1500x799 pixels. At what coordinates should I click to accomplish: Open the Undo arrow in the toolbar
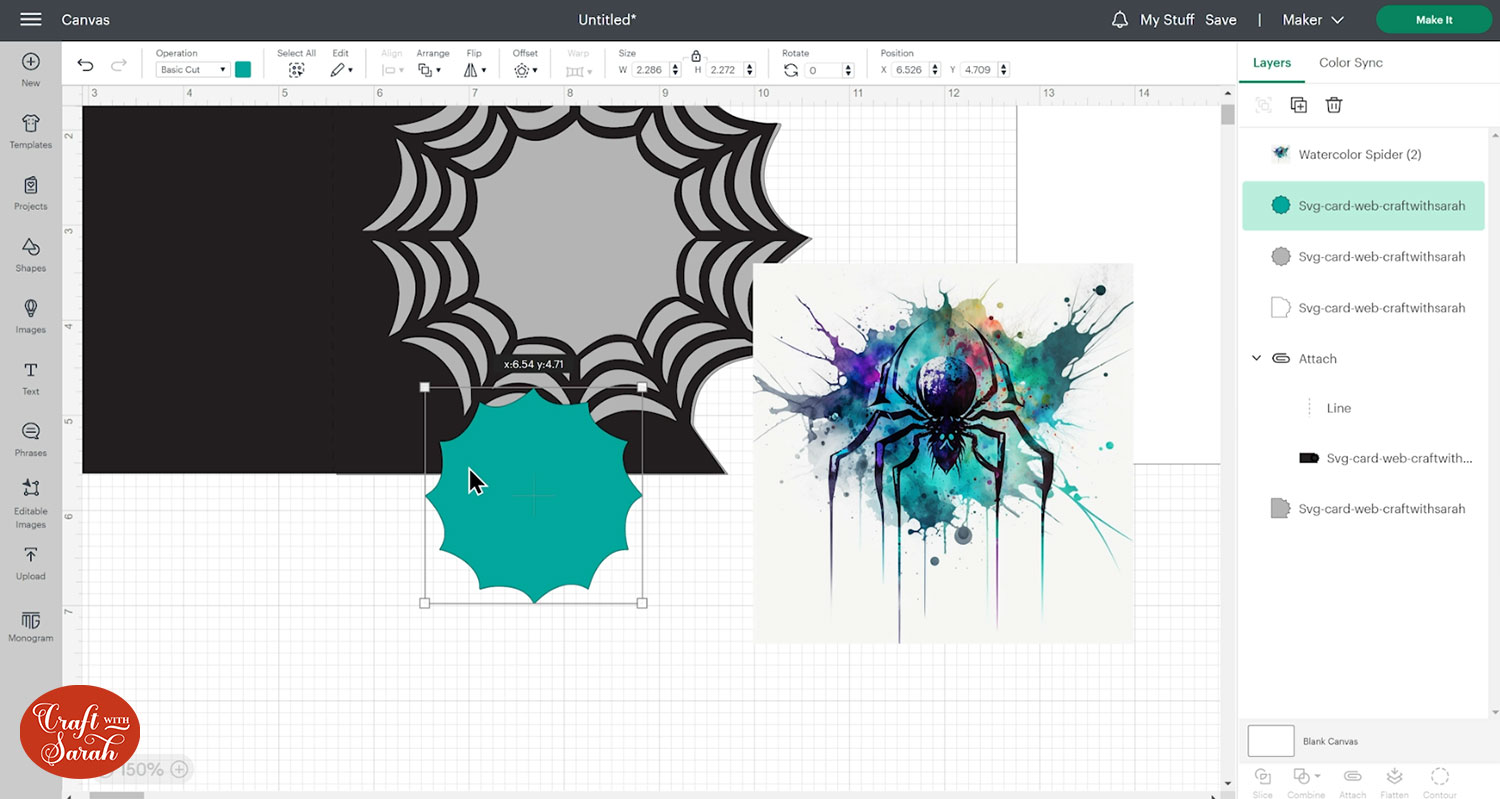[x=86, y=63]
